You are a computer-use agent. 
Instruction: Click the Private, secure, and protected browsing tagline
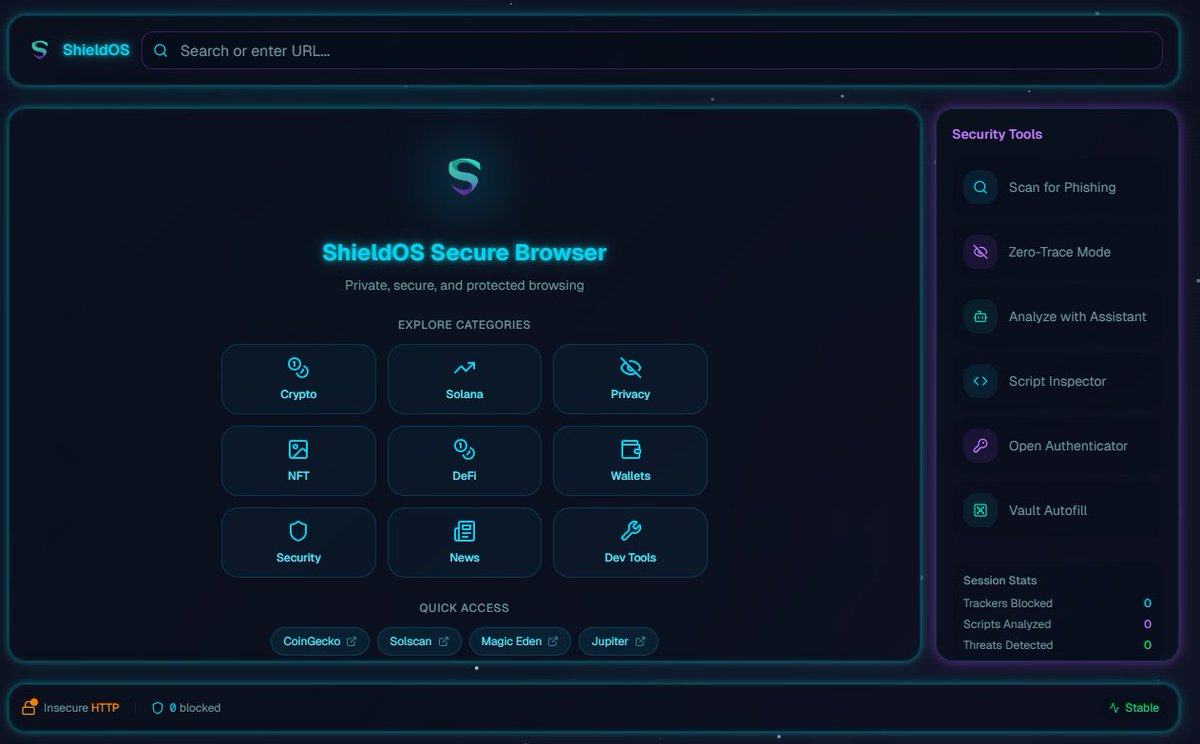click(x=464, y=285)
